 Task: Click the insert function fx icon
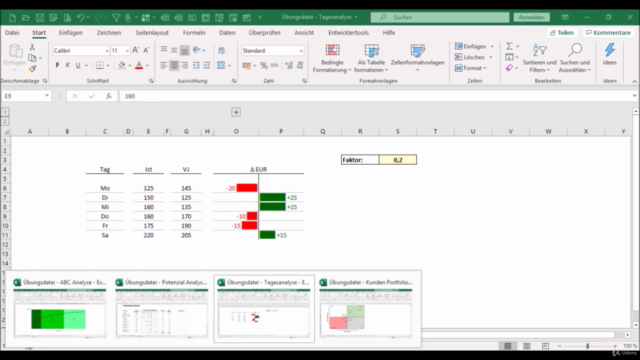coord(109,96)
